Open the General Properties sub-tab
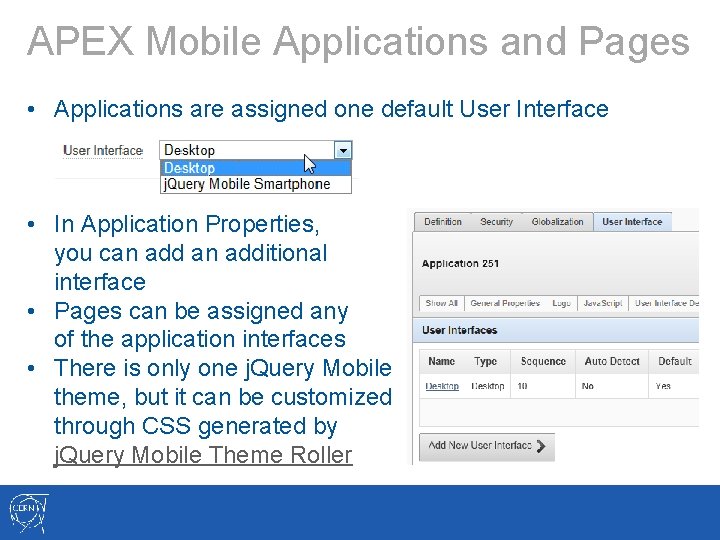This screenshot has width=720, height=540. coord(505,303)
